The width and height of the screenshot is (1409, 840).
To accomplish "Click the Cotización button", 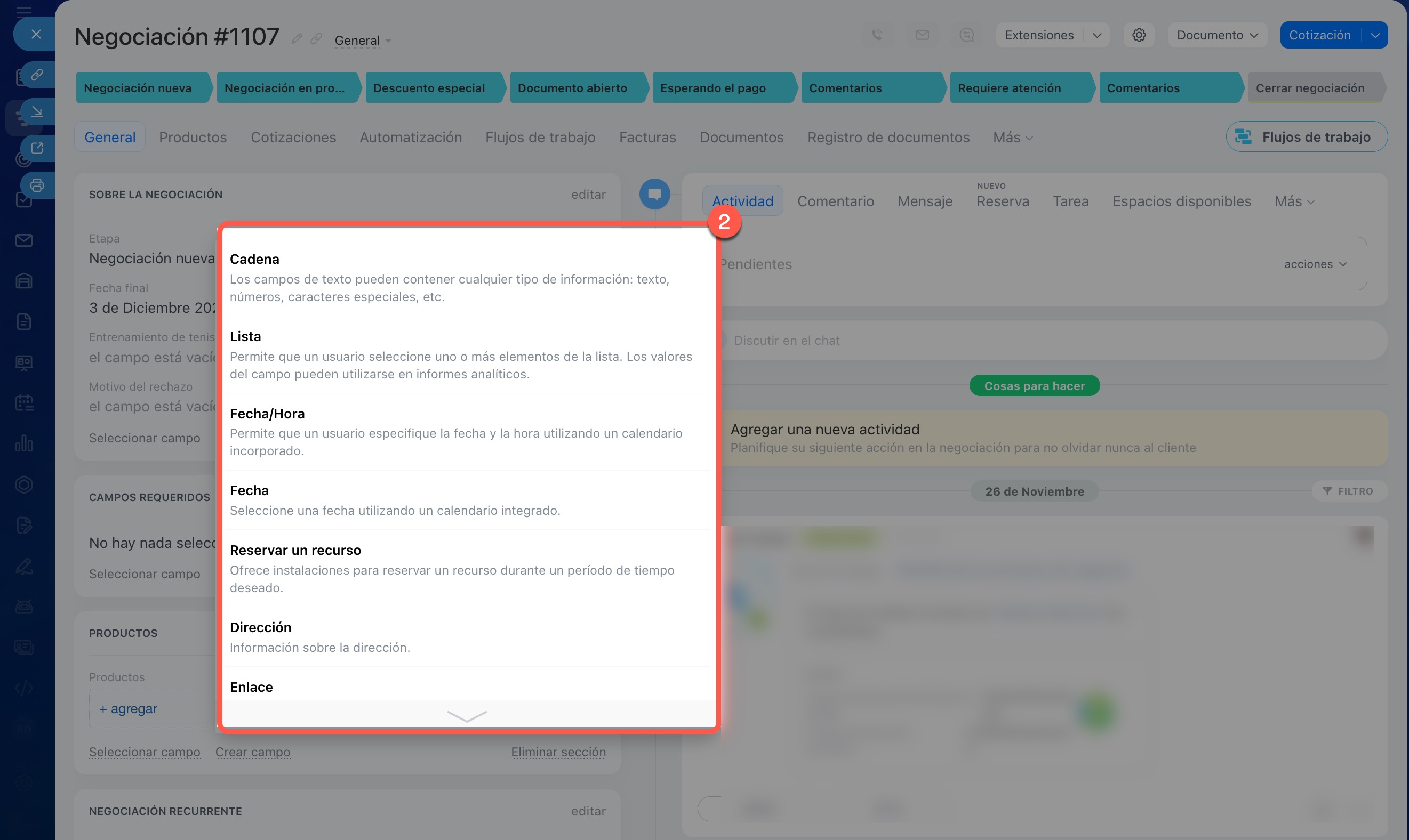I will point(1319,35).
